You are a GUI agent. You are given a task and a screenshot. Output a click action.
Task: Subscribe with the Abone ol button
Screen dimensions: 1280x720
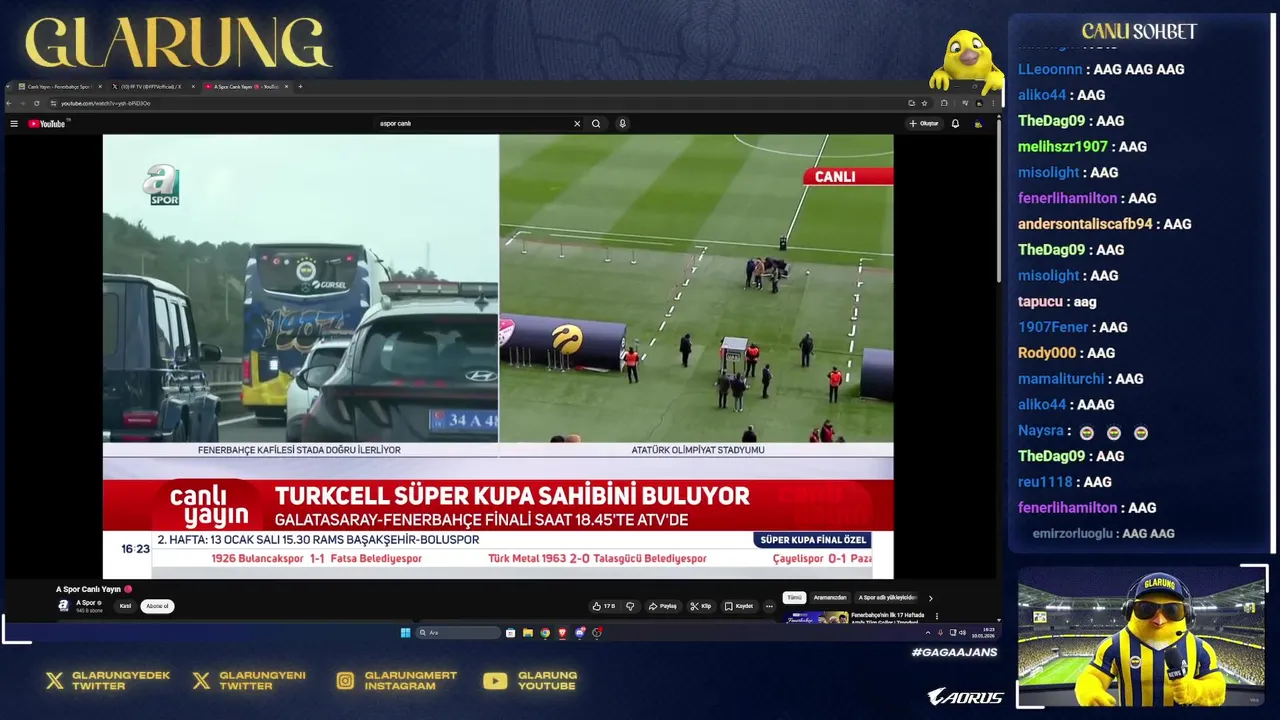coord(157,606)
